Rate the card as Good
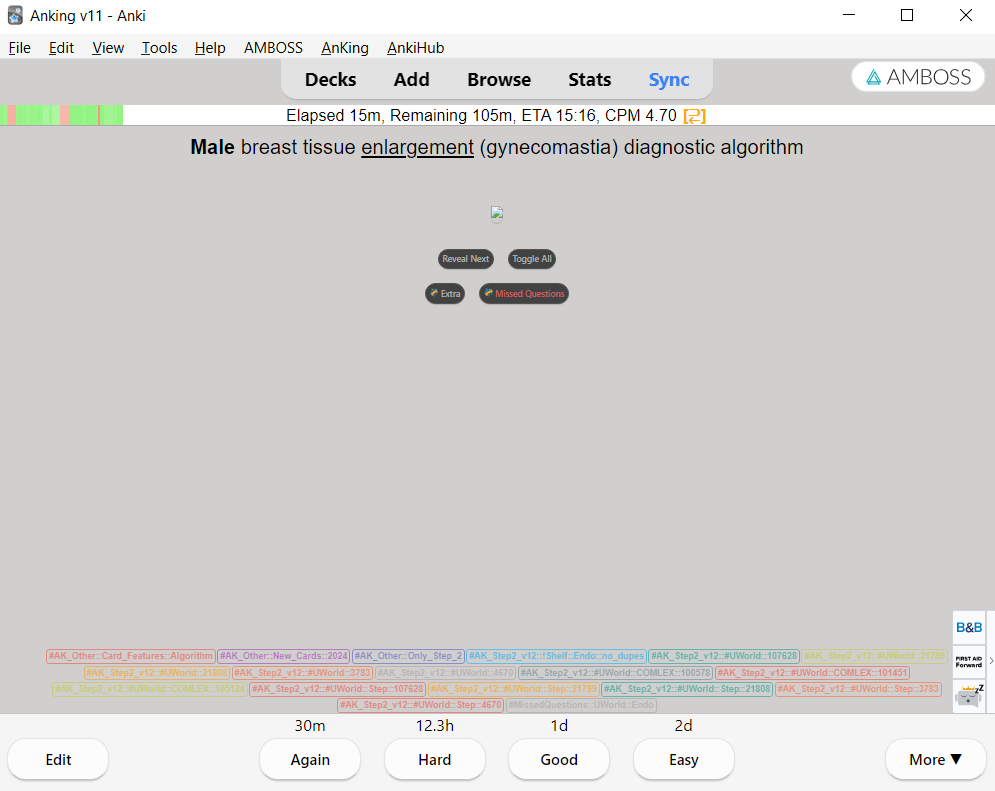 coord(559,760)
